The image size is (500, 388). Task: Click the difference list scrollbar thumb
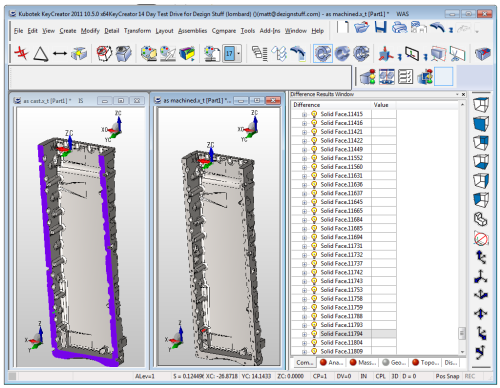(462, 333)
